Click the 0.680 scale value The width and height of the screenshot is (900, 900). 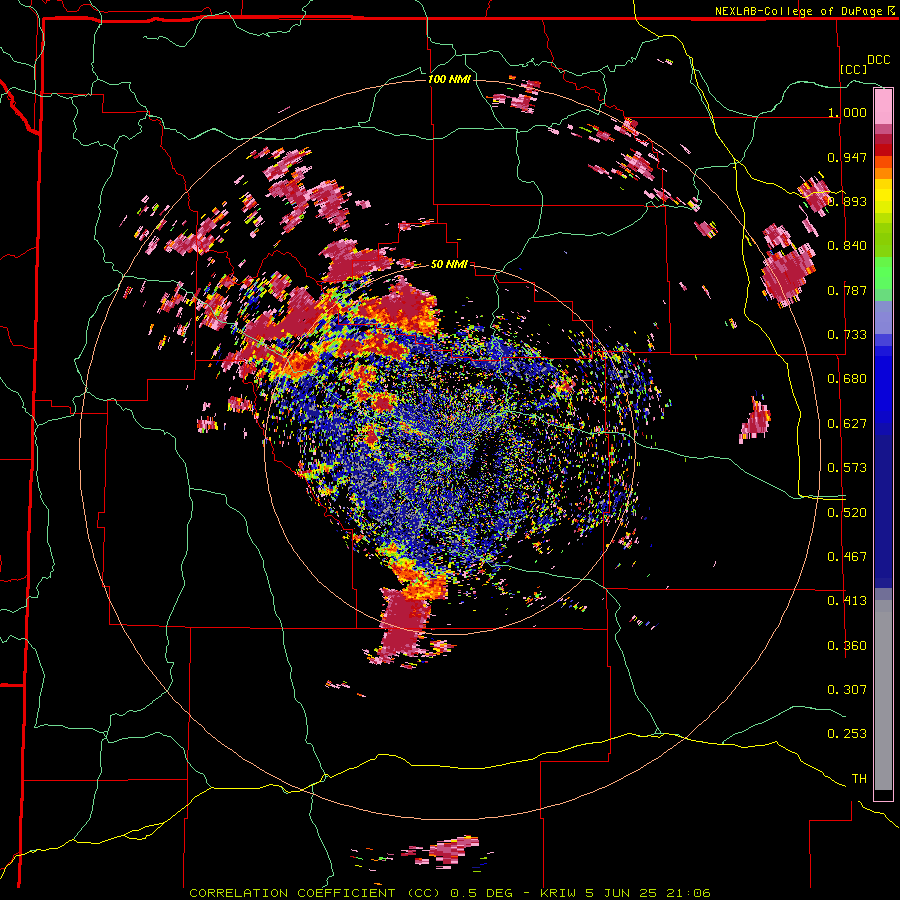pyautogui.click(x=847, y=379)
